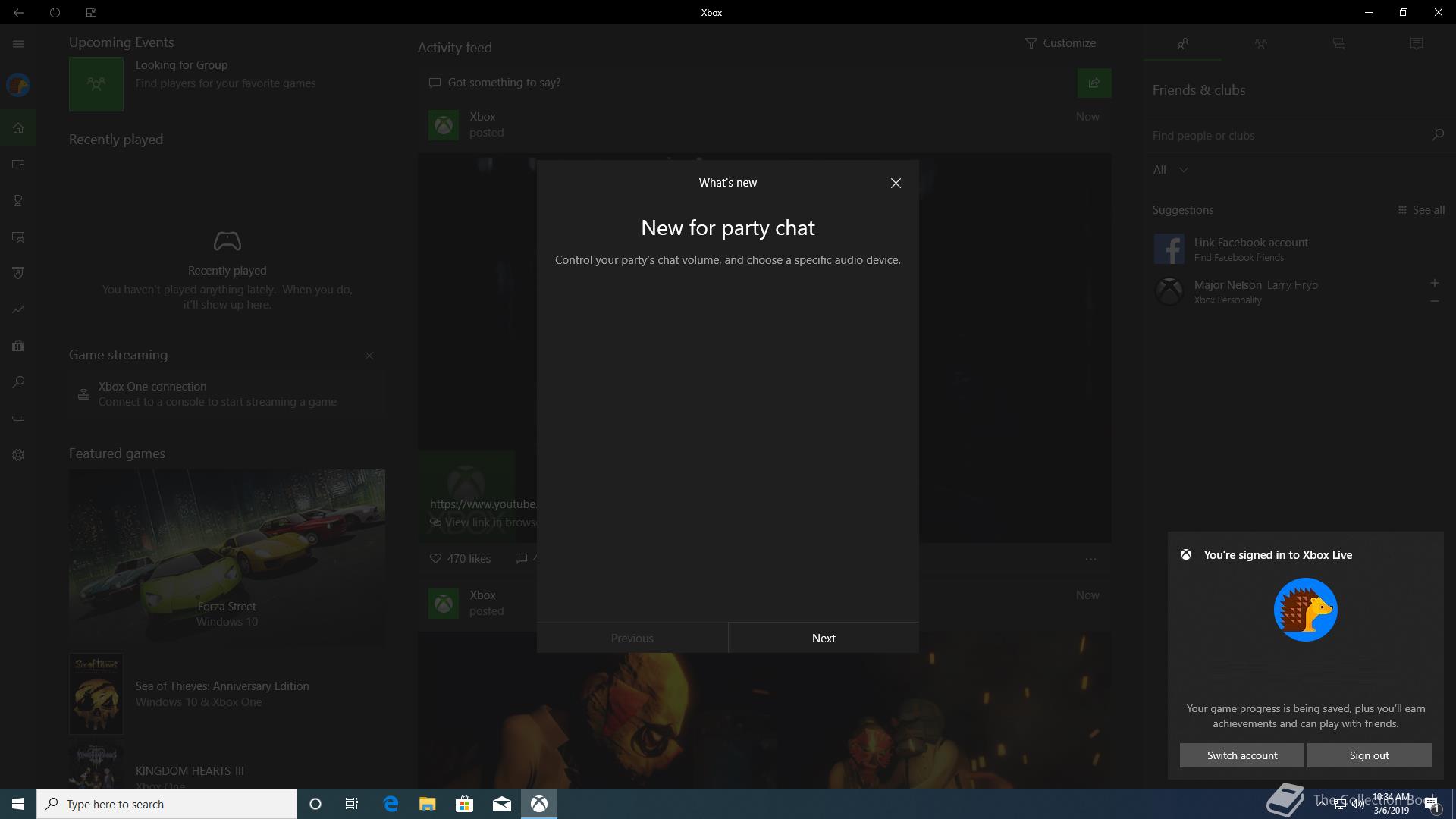
Task: Open Clubs shield icon in the sidebar
Action: pyautogui.click(x=18, y=273)
